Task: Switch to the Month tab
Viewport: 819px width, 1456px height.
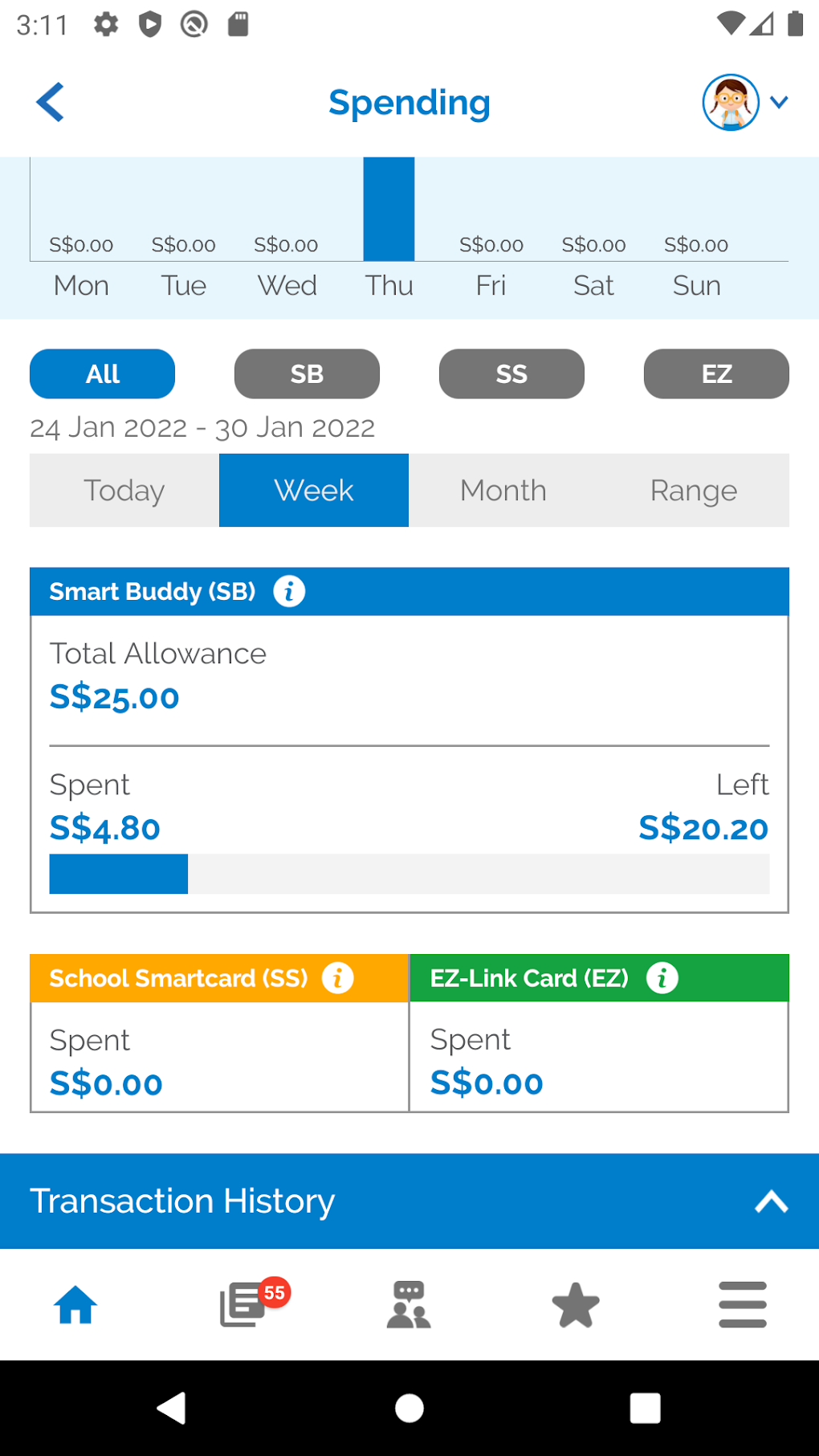Action: [x=503, y=491]
